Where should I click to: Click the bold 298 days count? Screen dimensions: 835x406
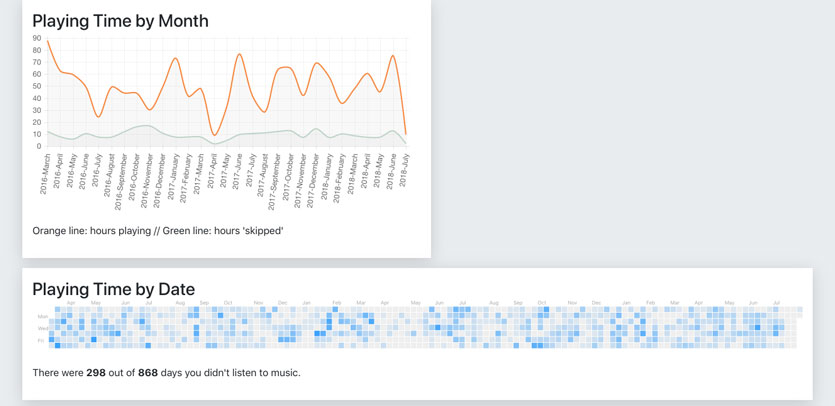pyautogui.click(x=96, y=373)
